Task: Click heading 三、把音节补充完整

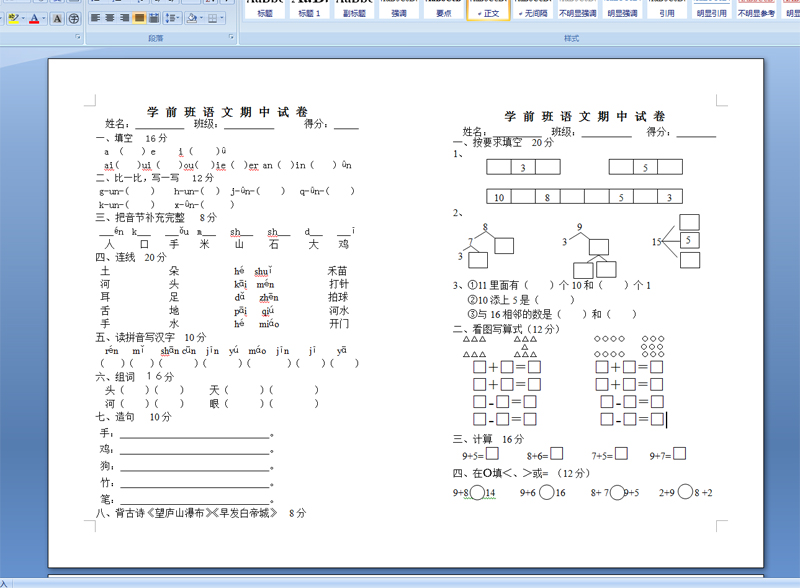Action: point(140,217)
